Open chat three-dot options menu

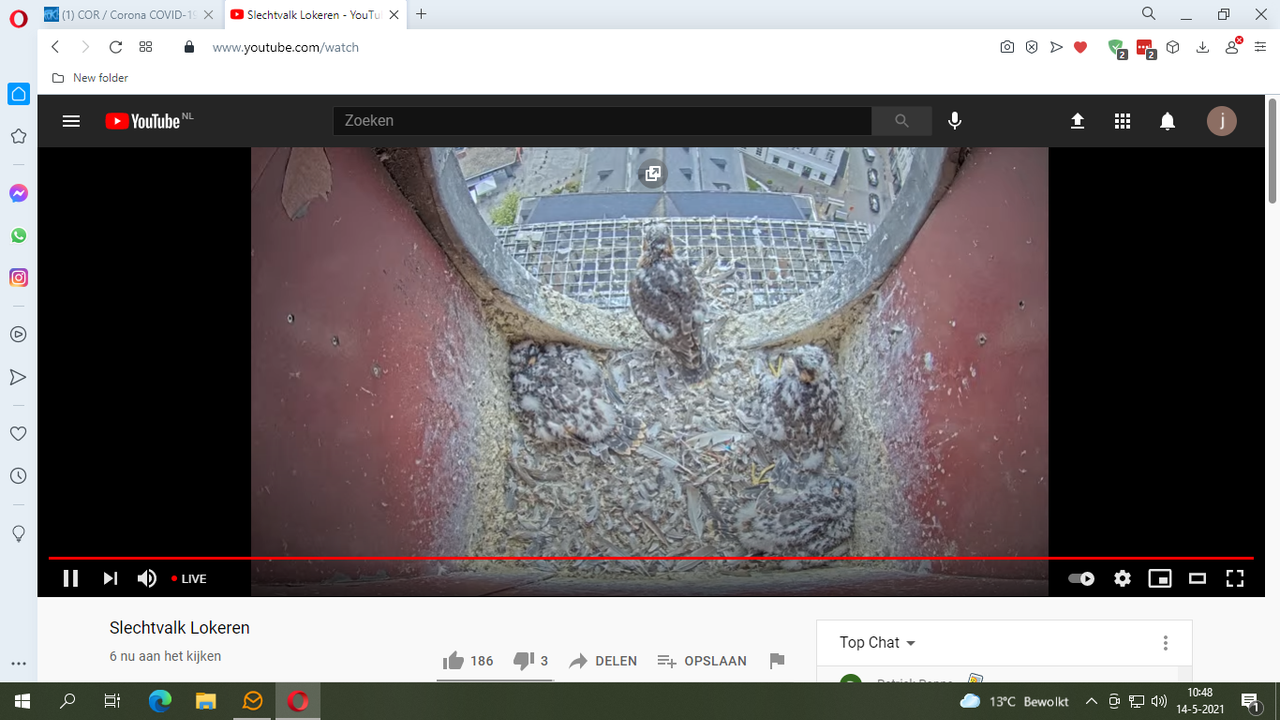1165,643
